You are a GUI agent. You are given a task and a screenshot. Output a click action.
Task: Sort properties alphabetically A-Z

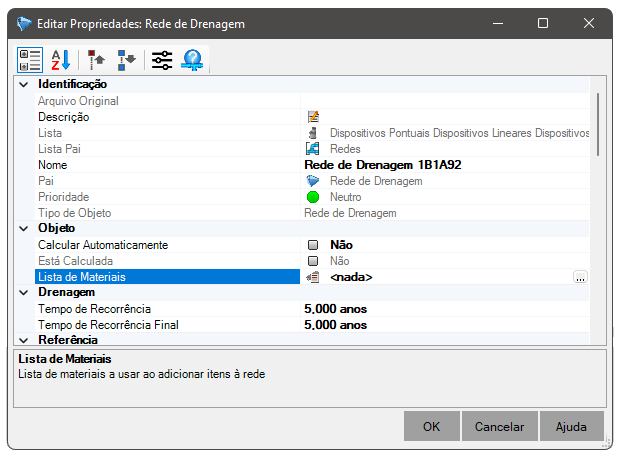point(61,60)
